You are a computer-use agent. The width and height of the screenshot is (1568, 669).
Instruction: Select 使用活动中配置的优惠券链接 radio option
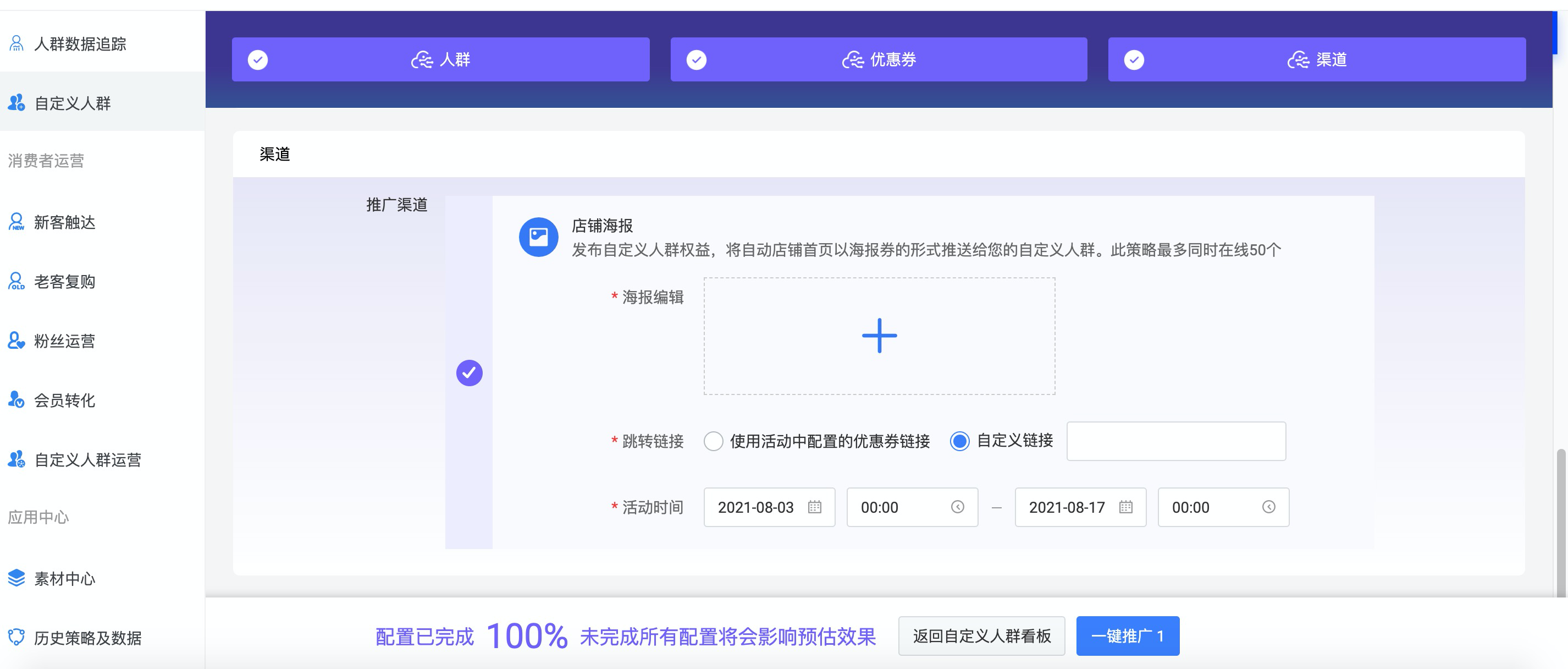click(713, 441)
